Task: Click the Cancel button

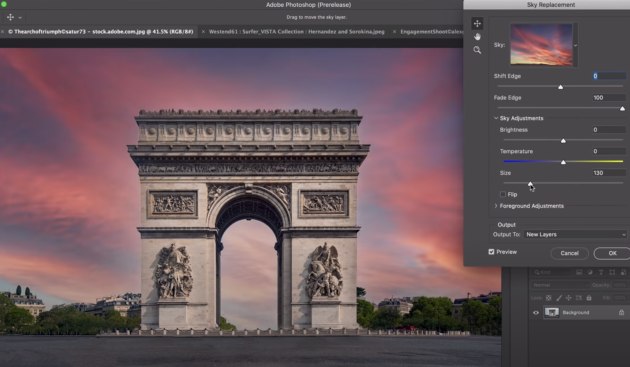Action: [569, 253]
